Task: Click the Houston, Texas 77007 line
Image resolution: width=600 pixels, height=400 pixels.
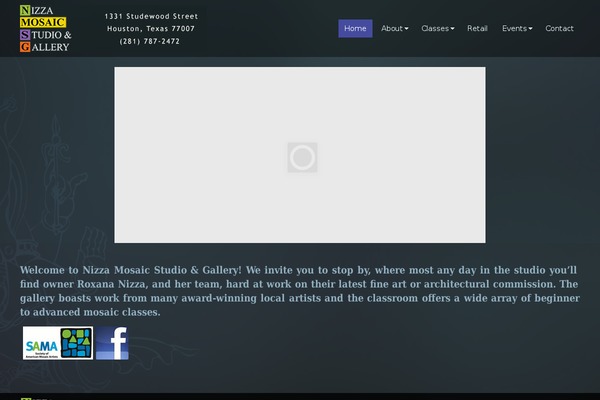Action: point(151,29)
